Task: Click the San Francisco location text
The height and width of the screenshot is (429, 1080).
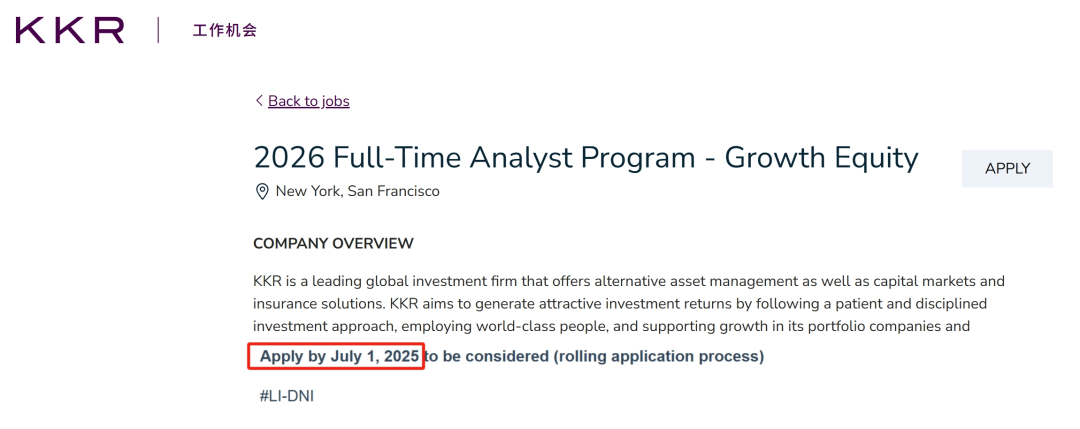Action: 393,191
